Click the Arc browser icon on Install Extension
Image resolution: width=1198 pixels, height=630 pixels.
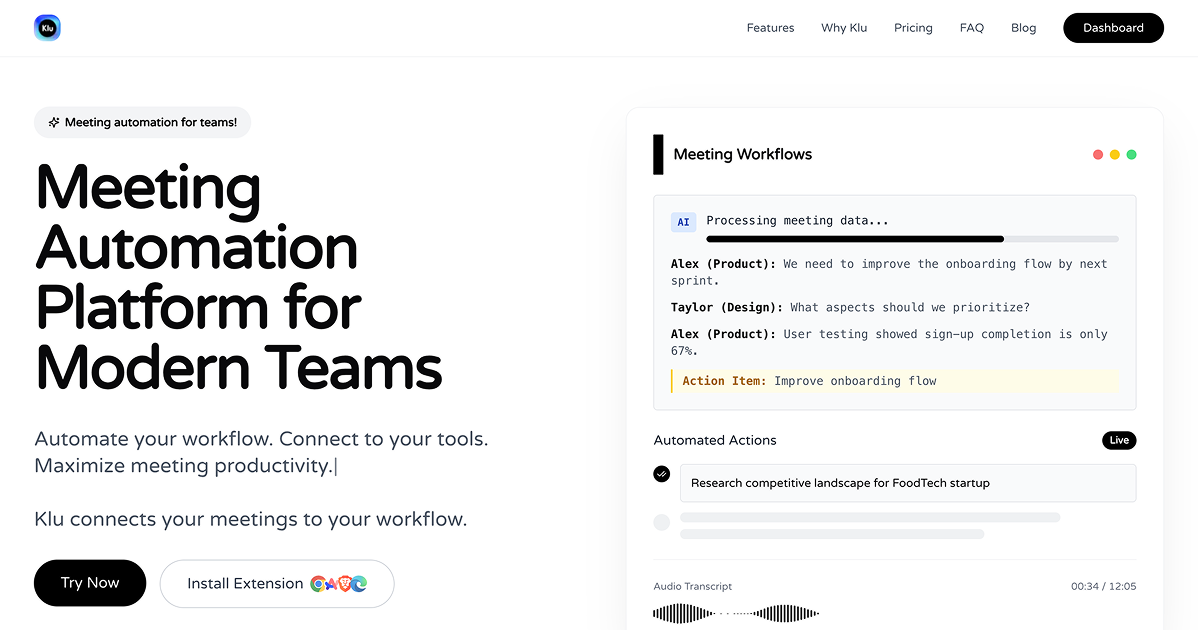[331, 583]
